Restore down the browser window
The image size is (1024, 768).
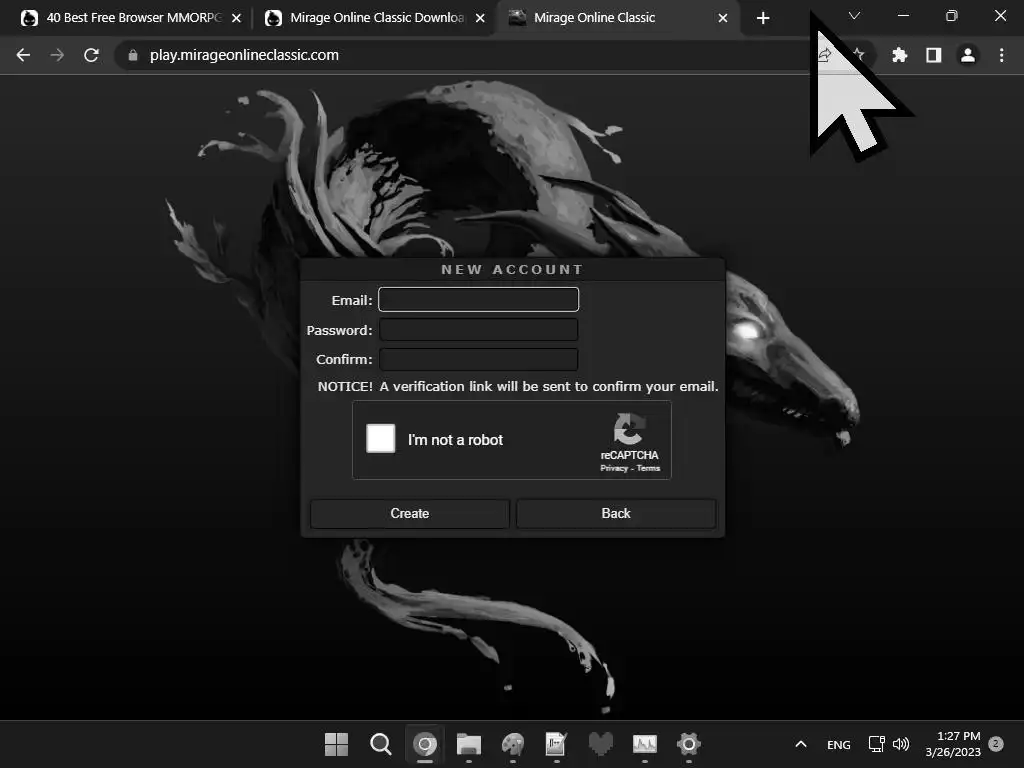pyautogui.click(x=952, y=16)
